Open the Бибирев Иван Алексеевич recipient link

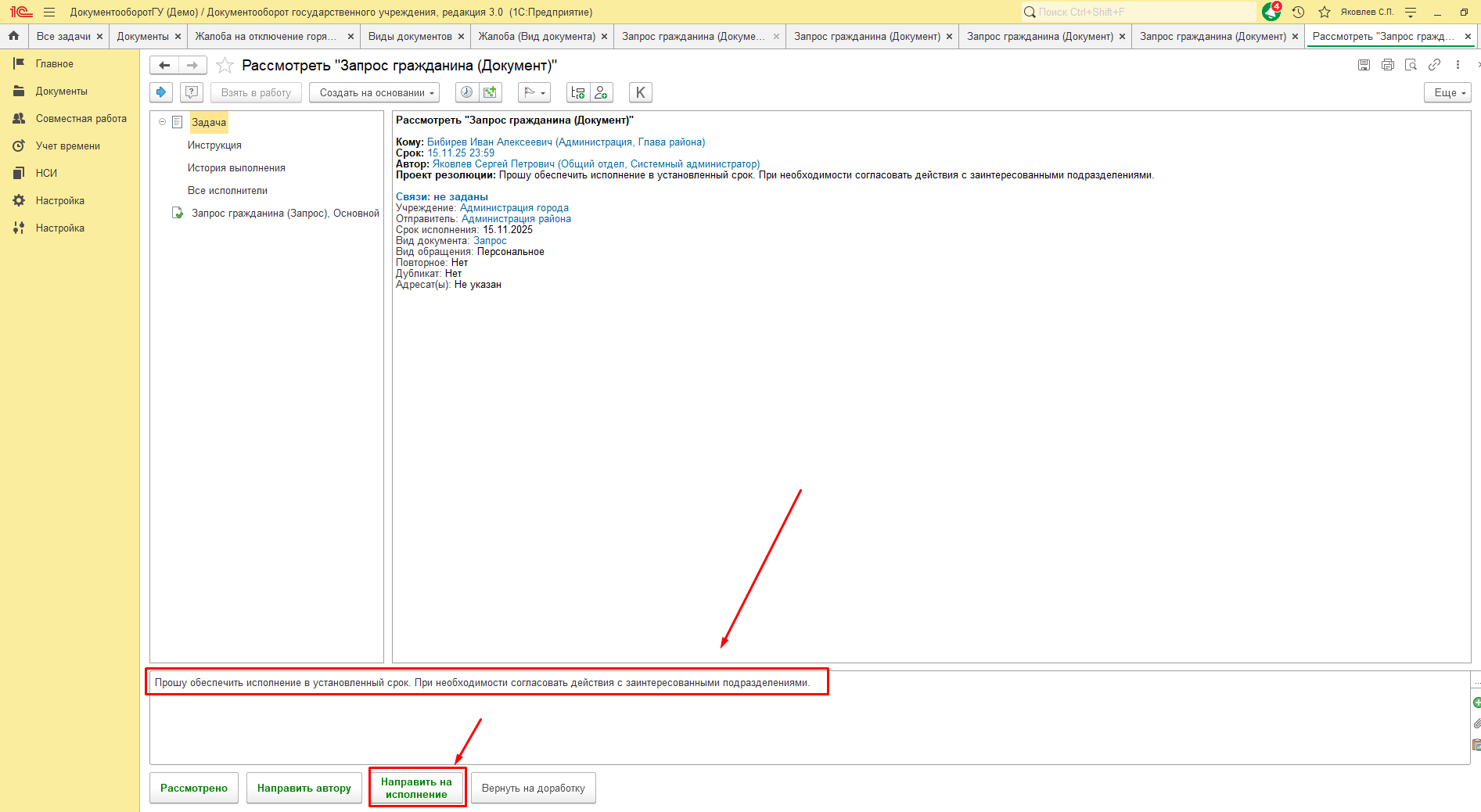(566, 142)
